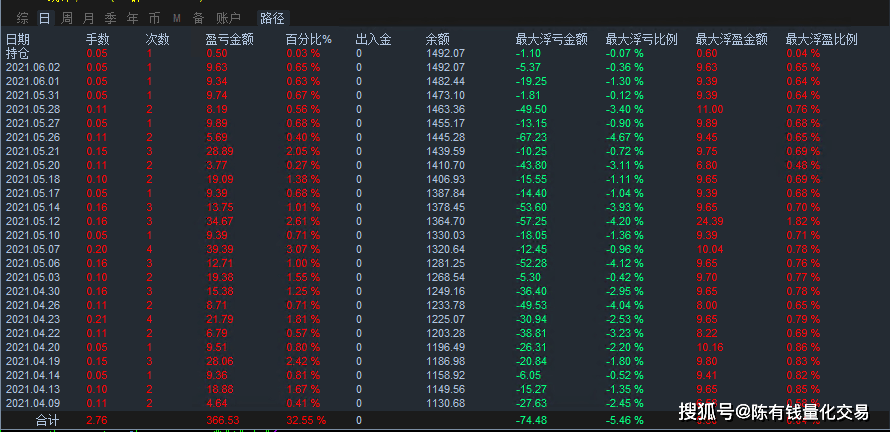Click balance value 1364.70

pyautogui.click(x=445, y=221)
